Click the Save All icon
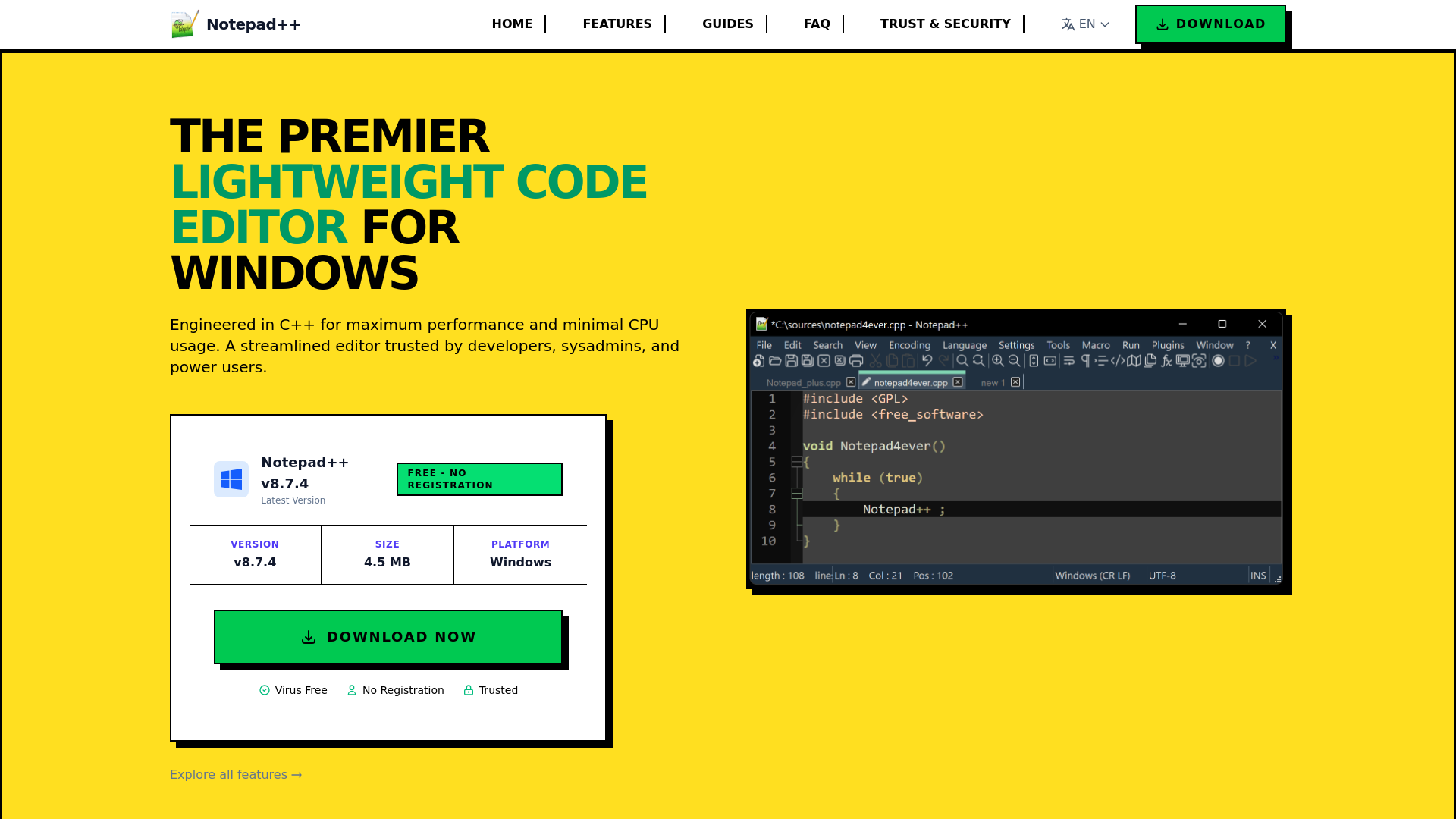The image size is (1456, 819). (x=808, y=361)
